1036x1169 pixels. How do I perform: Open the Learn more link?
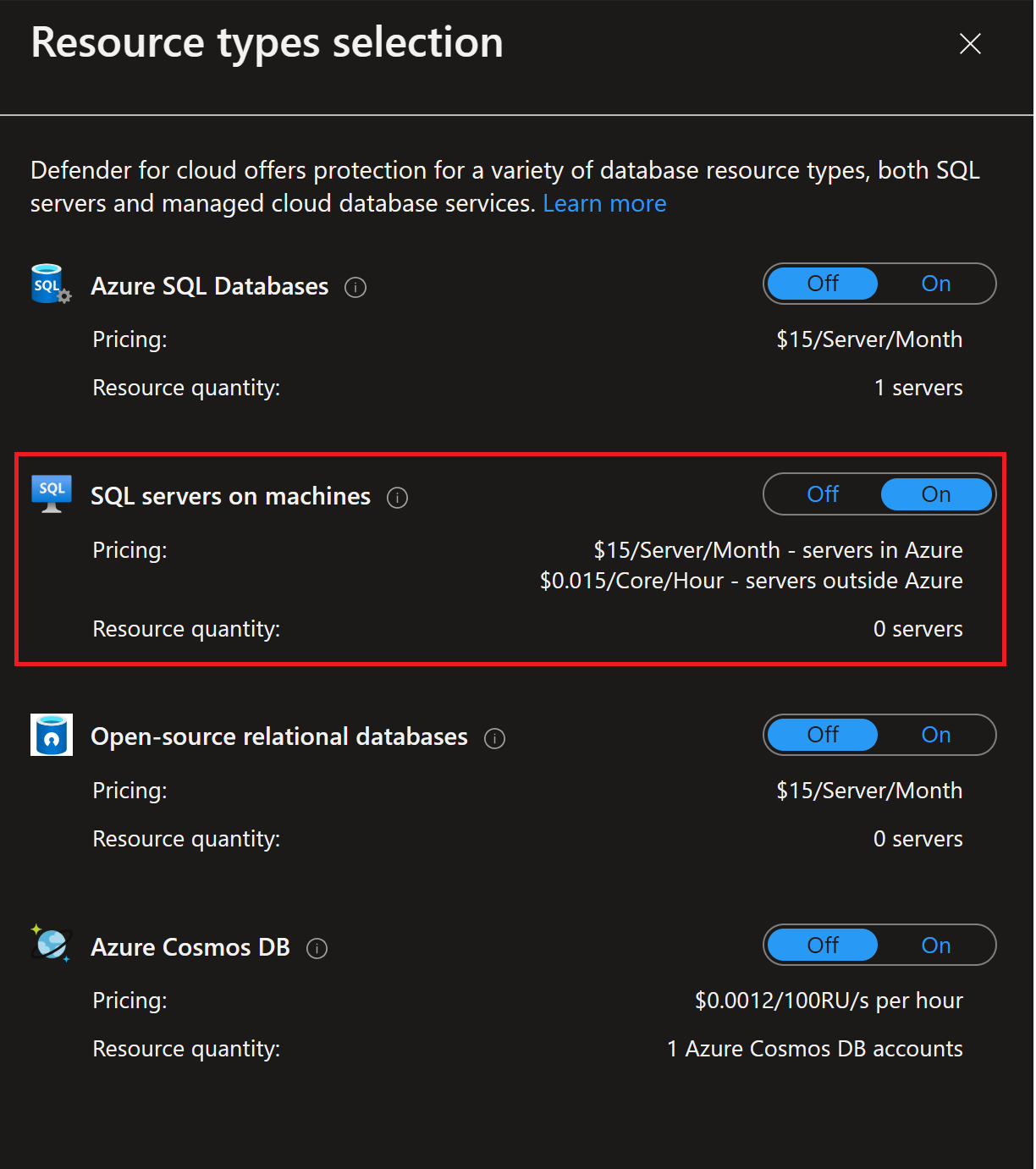pos(604,204)
